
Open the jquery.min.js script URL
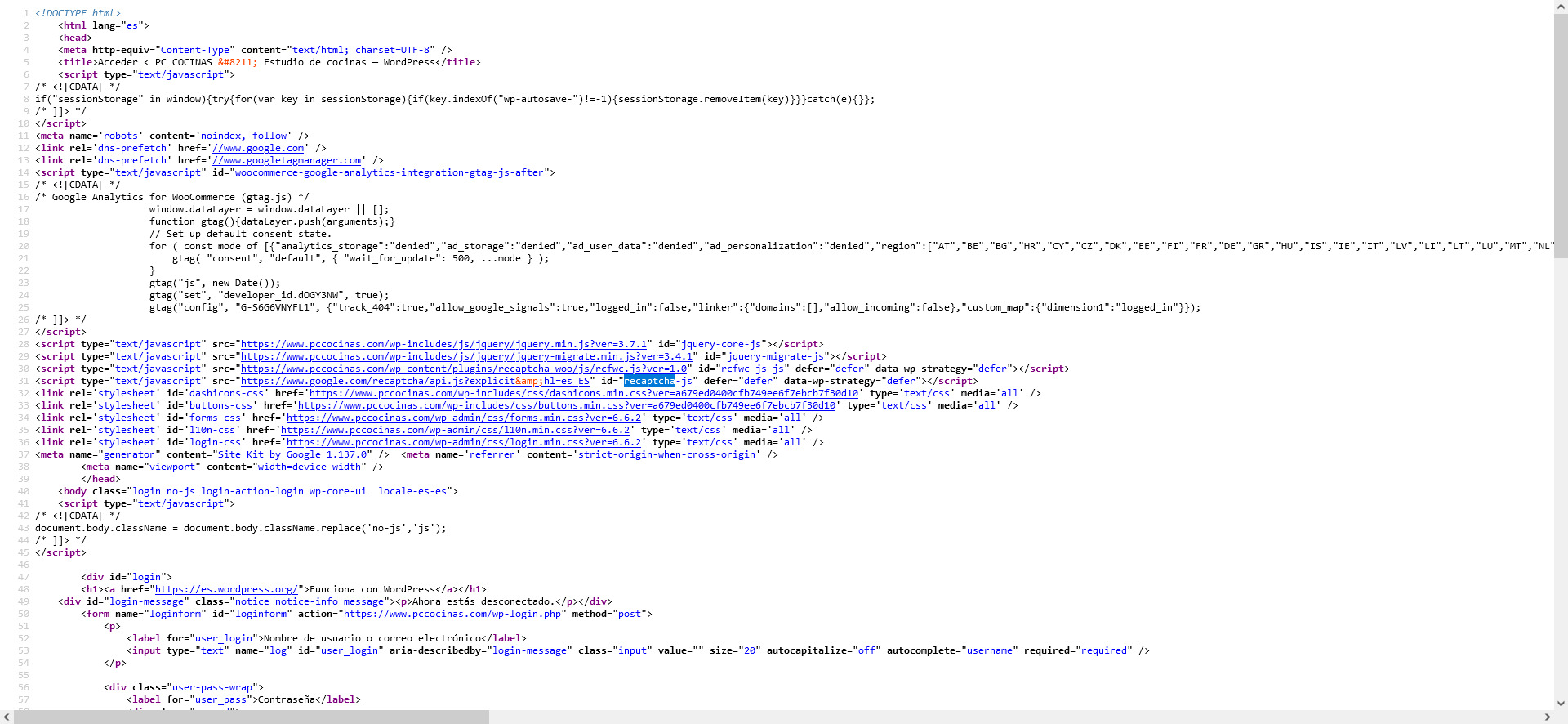[x=443, y=344]
